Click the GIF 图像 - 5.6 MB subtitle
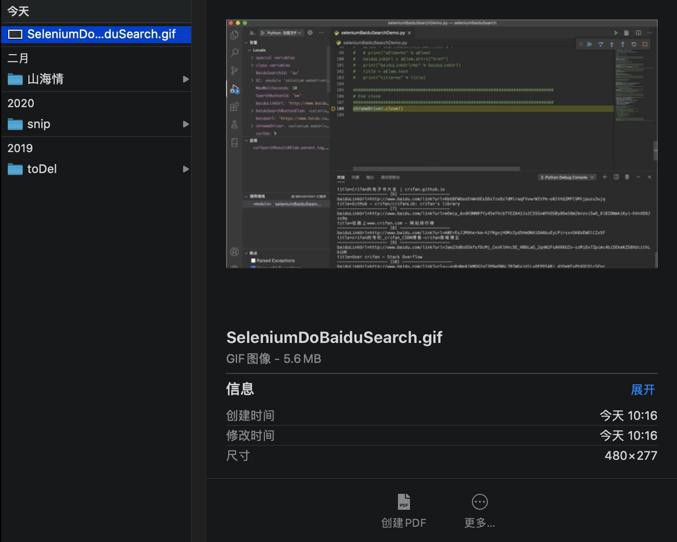The height and width of the screenshot is (542, 677). coord(274,358)
